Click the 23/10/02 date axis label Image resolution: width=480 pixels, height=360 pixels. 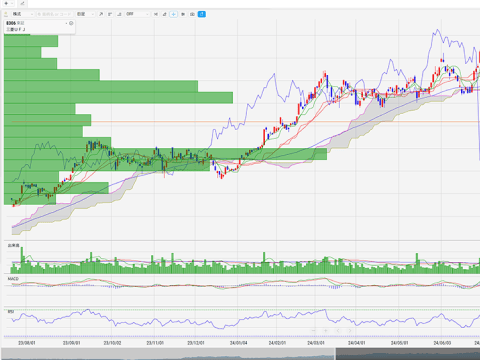tap(112, 343)
